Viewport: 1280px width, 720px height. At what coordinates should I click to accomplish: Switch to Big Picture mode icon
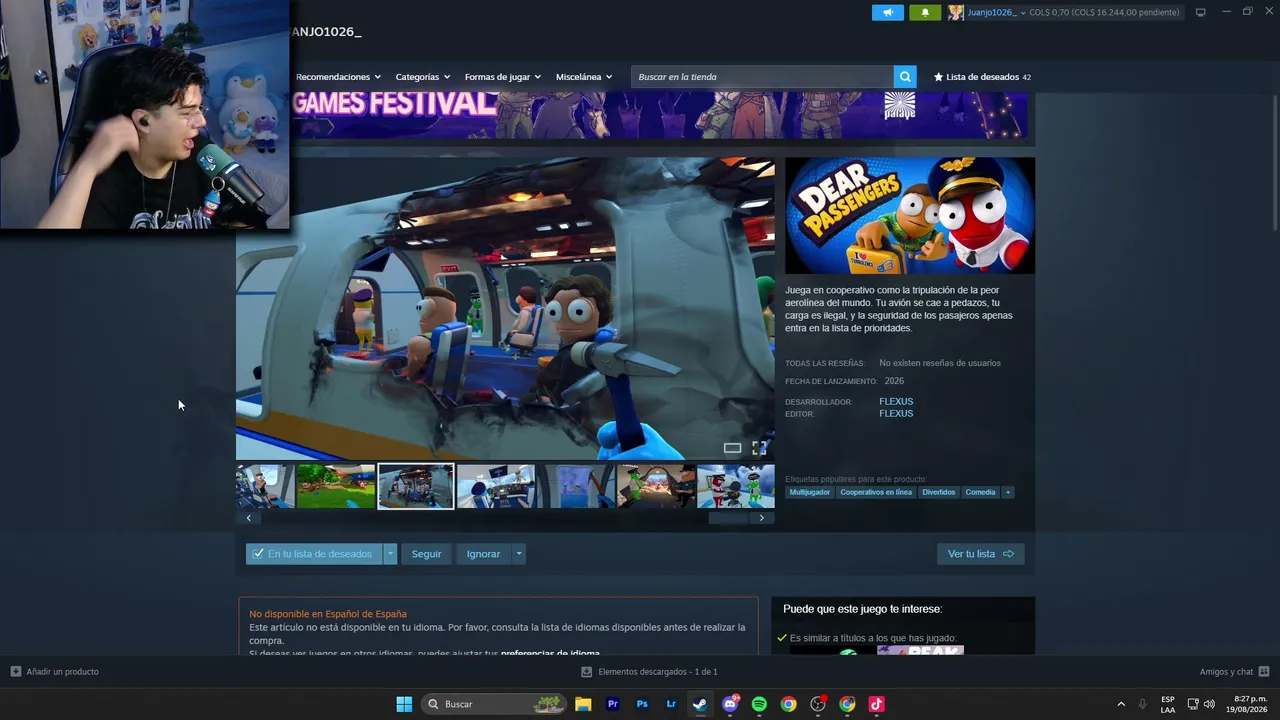[x=1200, y=13]
